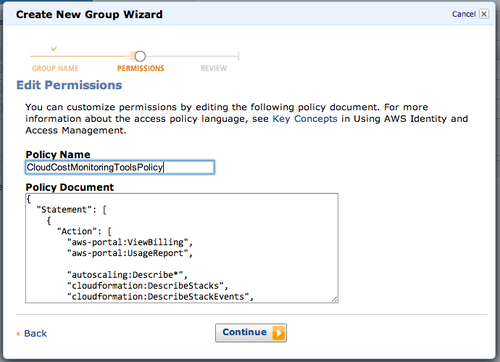
Task: Click inside the Policy Name input field
Action: (x=120, y=167)
